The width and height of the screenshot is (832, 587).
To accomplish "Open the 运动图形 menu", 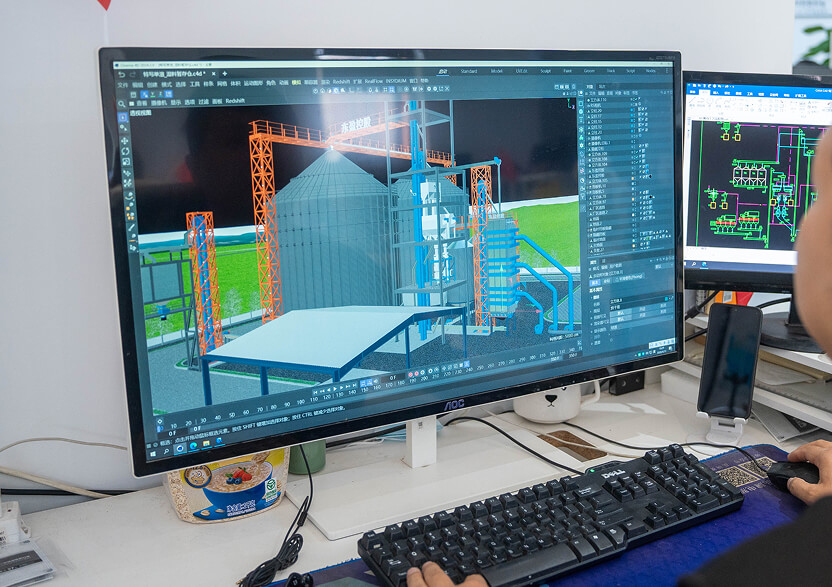I will (x=253, y=83).
